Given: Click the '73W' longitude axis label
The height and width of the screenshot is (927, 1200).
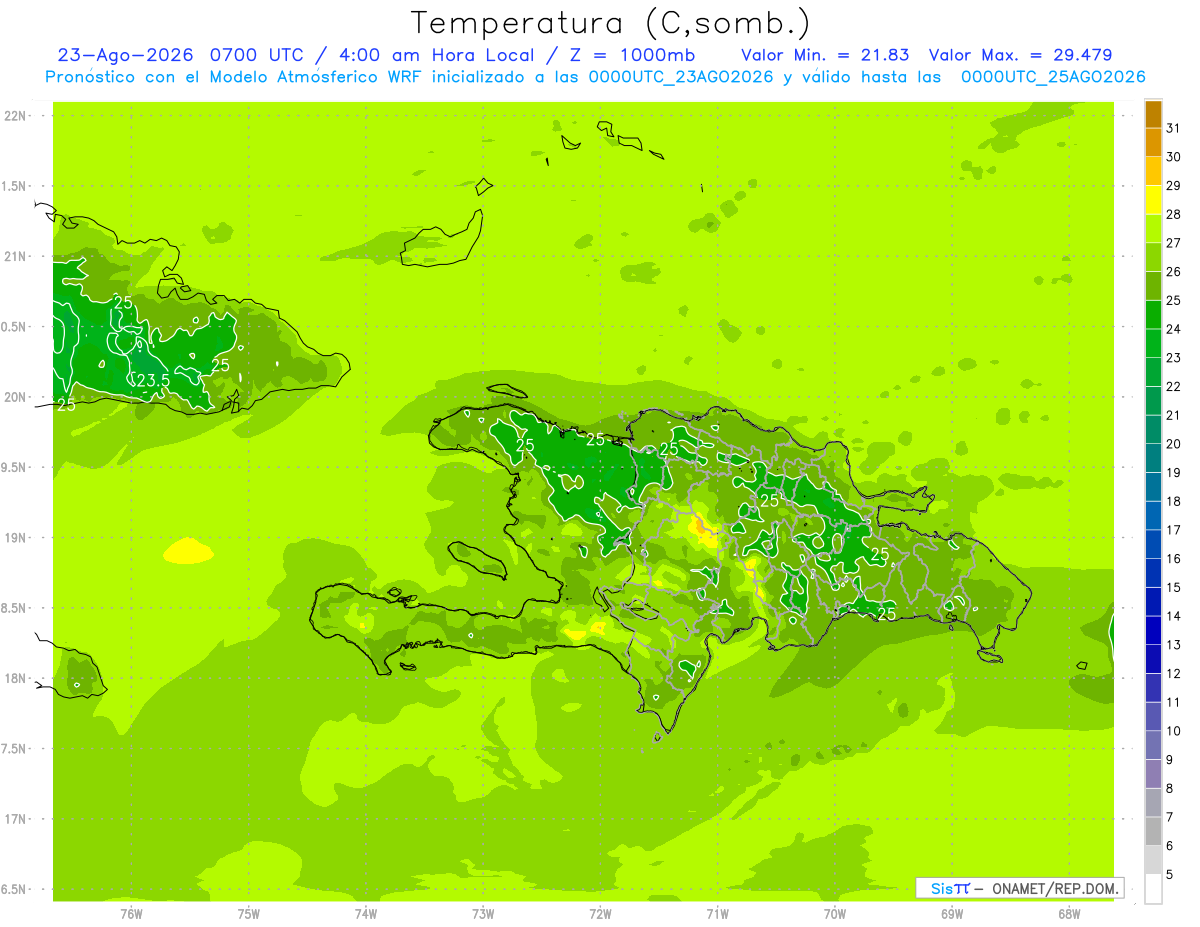Looking at the screenshot, I should (x=483, y=914).
